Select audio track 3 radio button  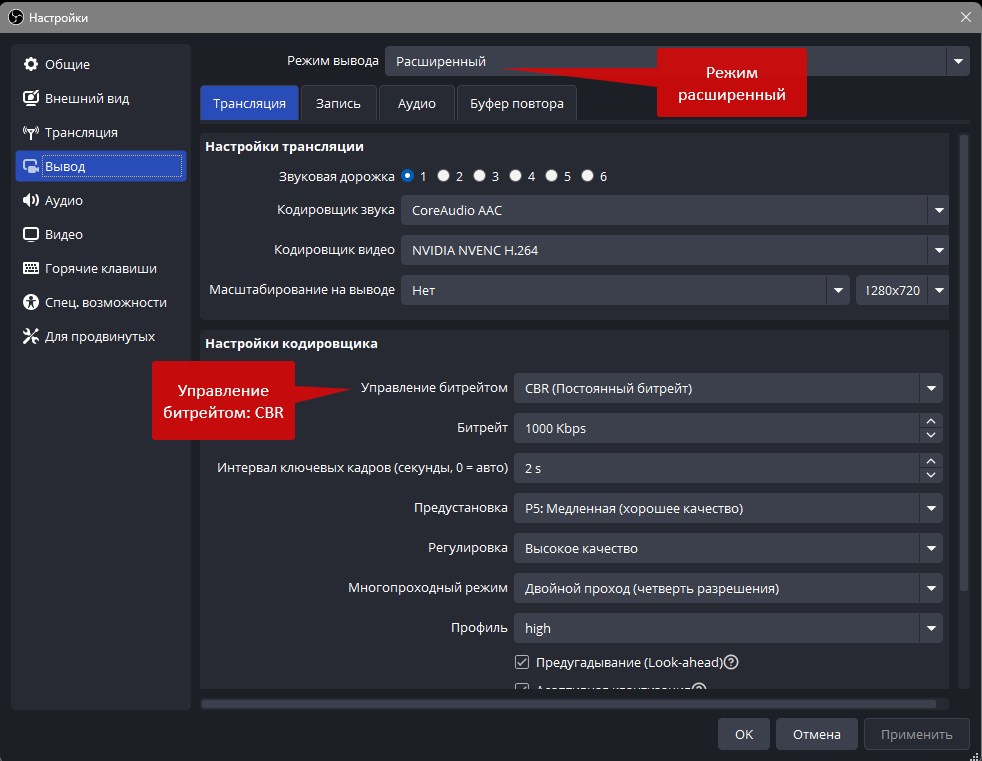click(x=480, y=176)
